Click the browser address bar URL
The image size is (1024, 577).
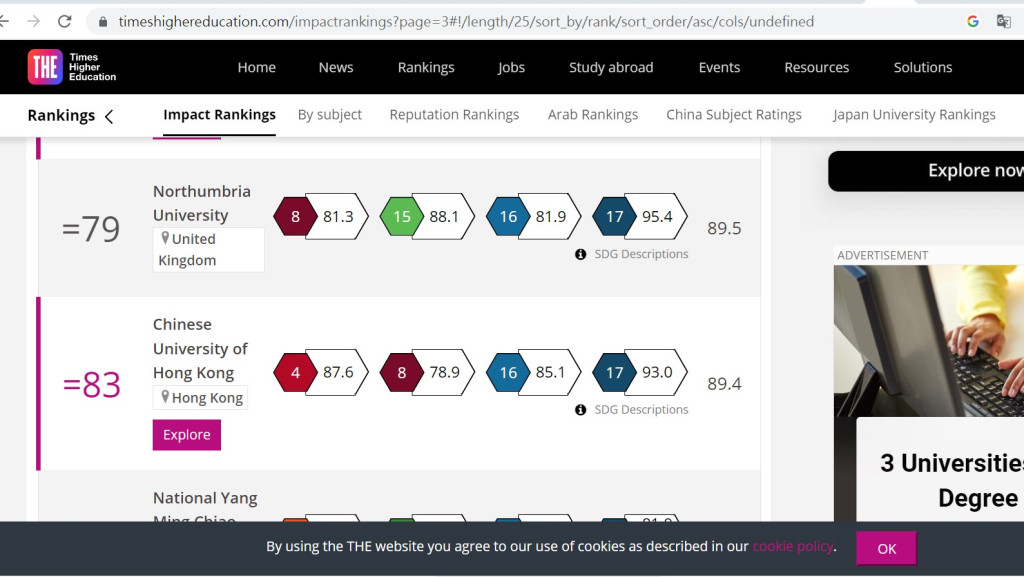point(465,21)
